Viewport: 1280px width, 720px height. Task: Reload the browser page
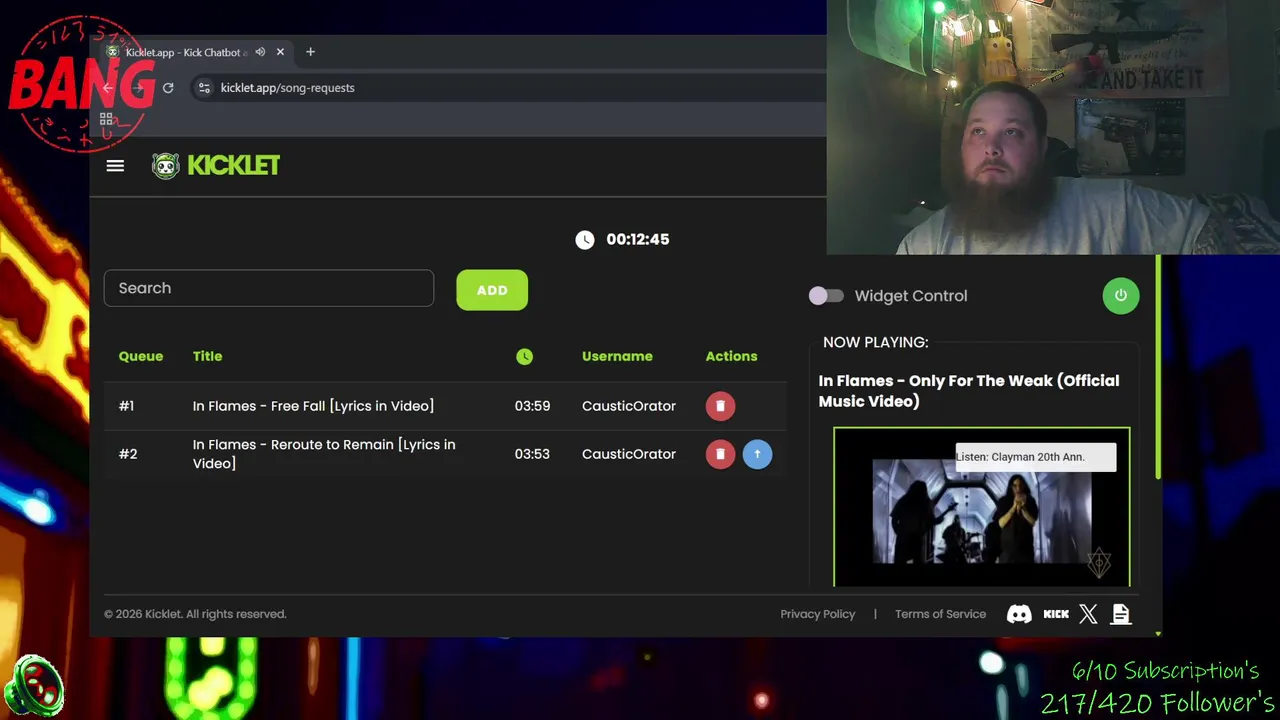pos(168,88)
